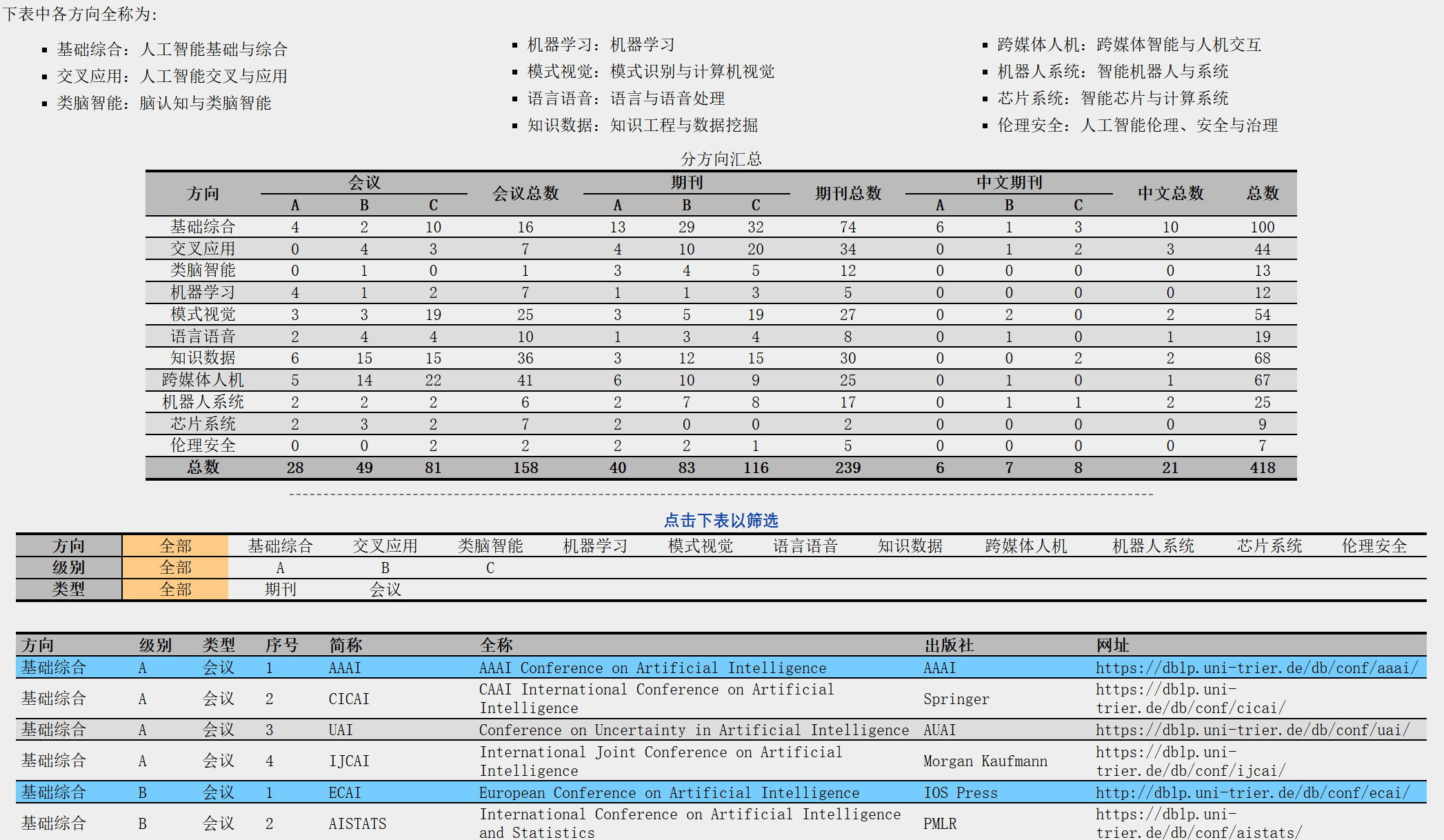Open the ECAI dblp URL
Image resolution: width=1444 pixels, height=840 pixels.
click(x=1252, y=792)
